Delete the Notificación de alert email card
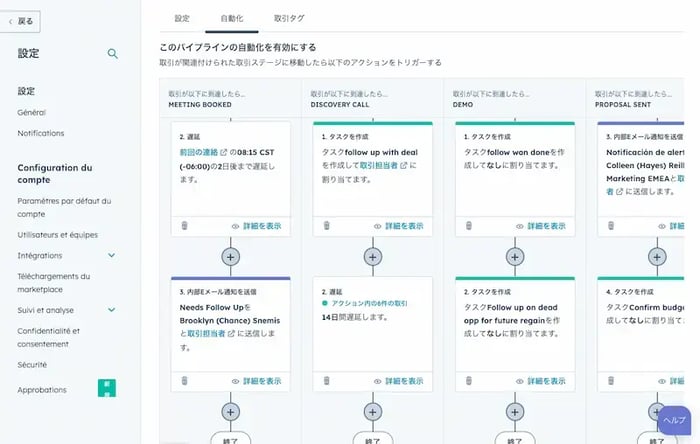700x444 pixels. click(x=611, y=226)
